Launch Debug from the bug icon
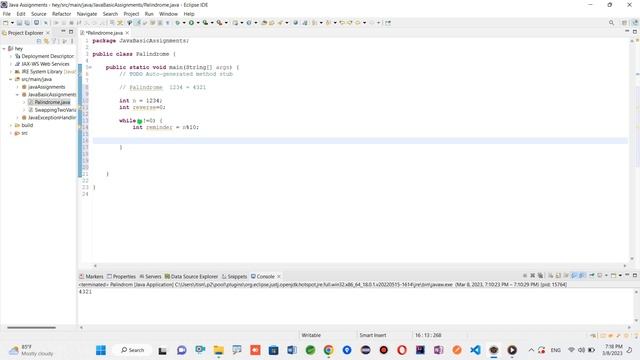This screenshot has height=360, width=640. point(177,23)
